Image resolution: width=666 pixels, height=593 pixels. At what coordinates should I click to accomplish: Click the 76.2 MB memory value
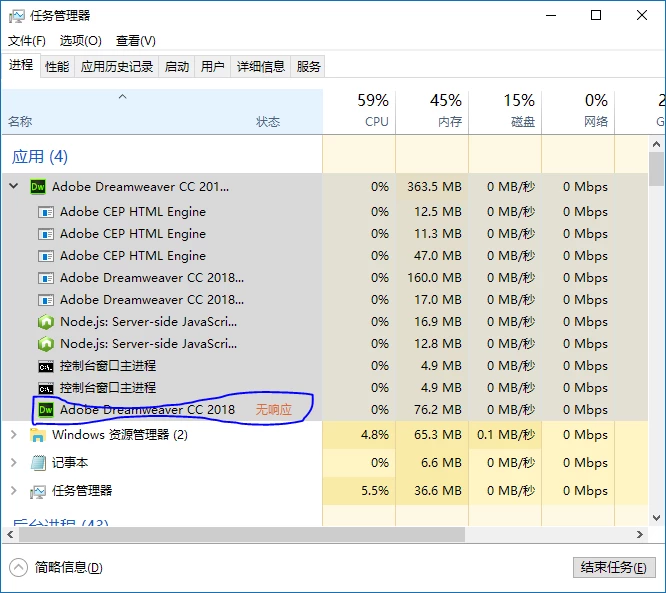pos(437,410)
